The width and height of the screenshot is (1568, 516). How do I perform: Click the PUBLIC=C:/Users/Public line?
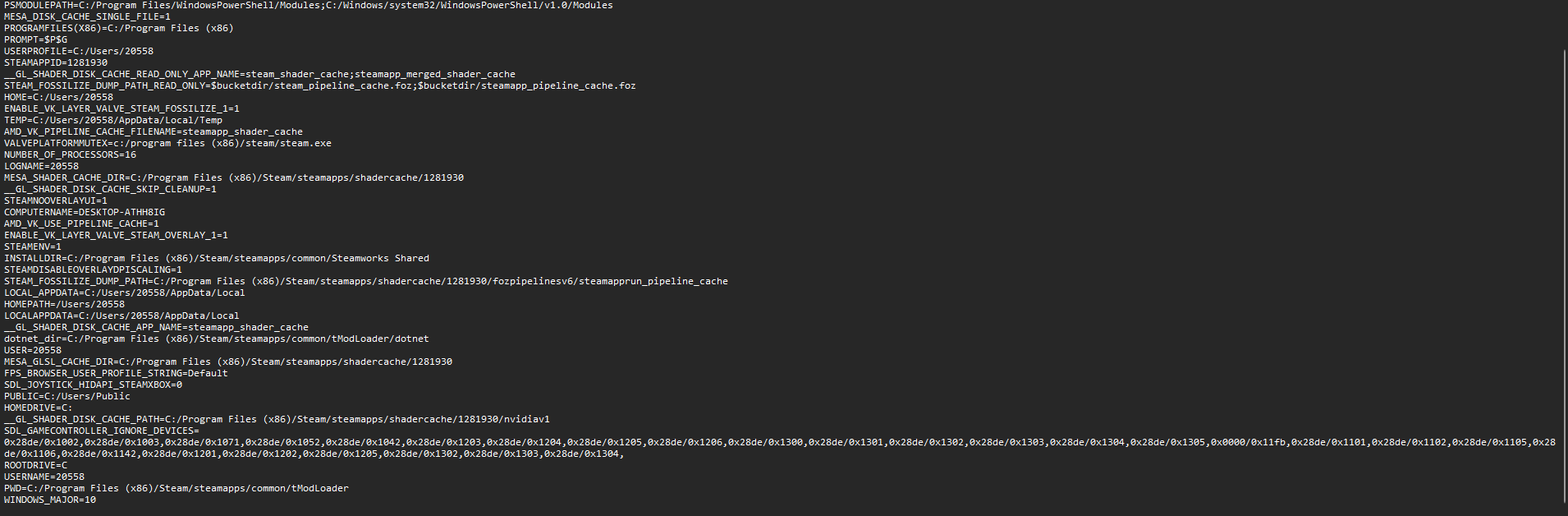(67, 396)
